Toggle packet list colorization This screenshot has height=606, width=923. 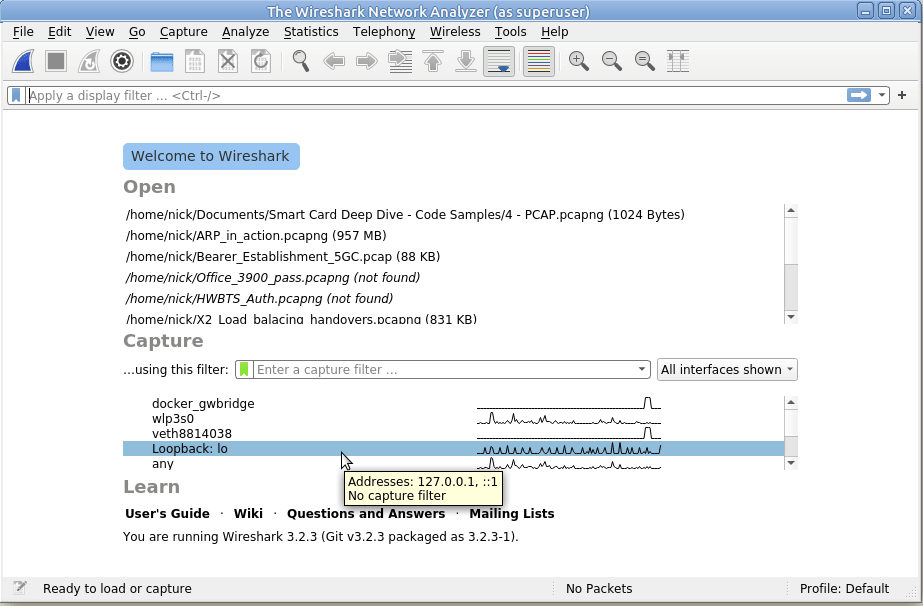pos(539,61)
